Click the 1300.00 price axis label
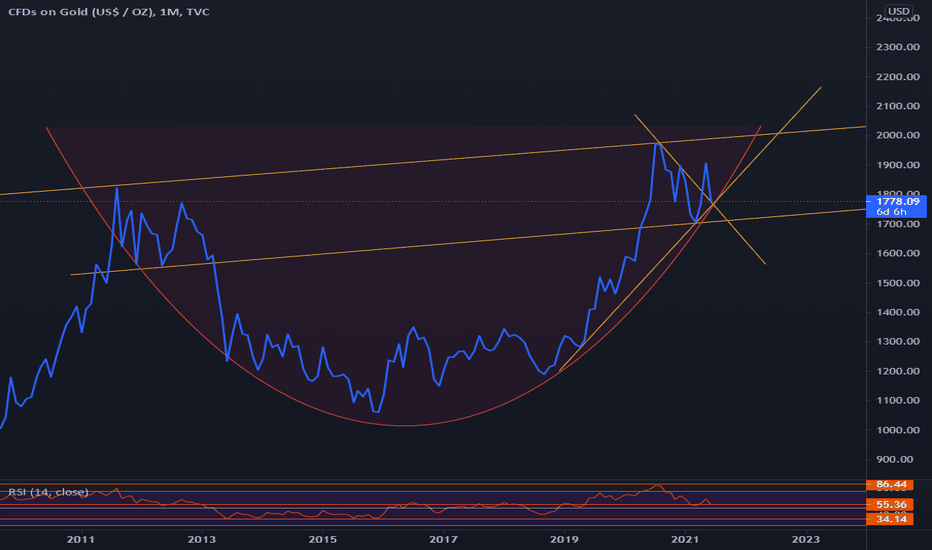Screen dimensions: 932x550 [x=898, y=341]
